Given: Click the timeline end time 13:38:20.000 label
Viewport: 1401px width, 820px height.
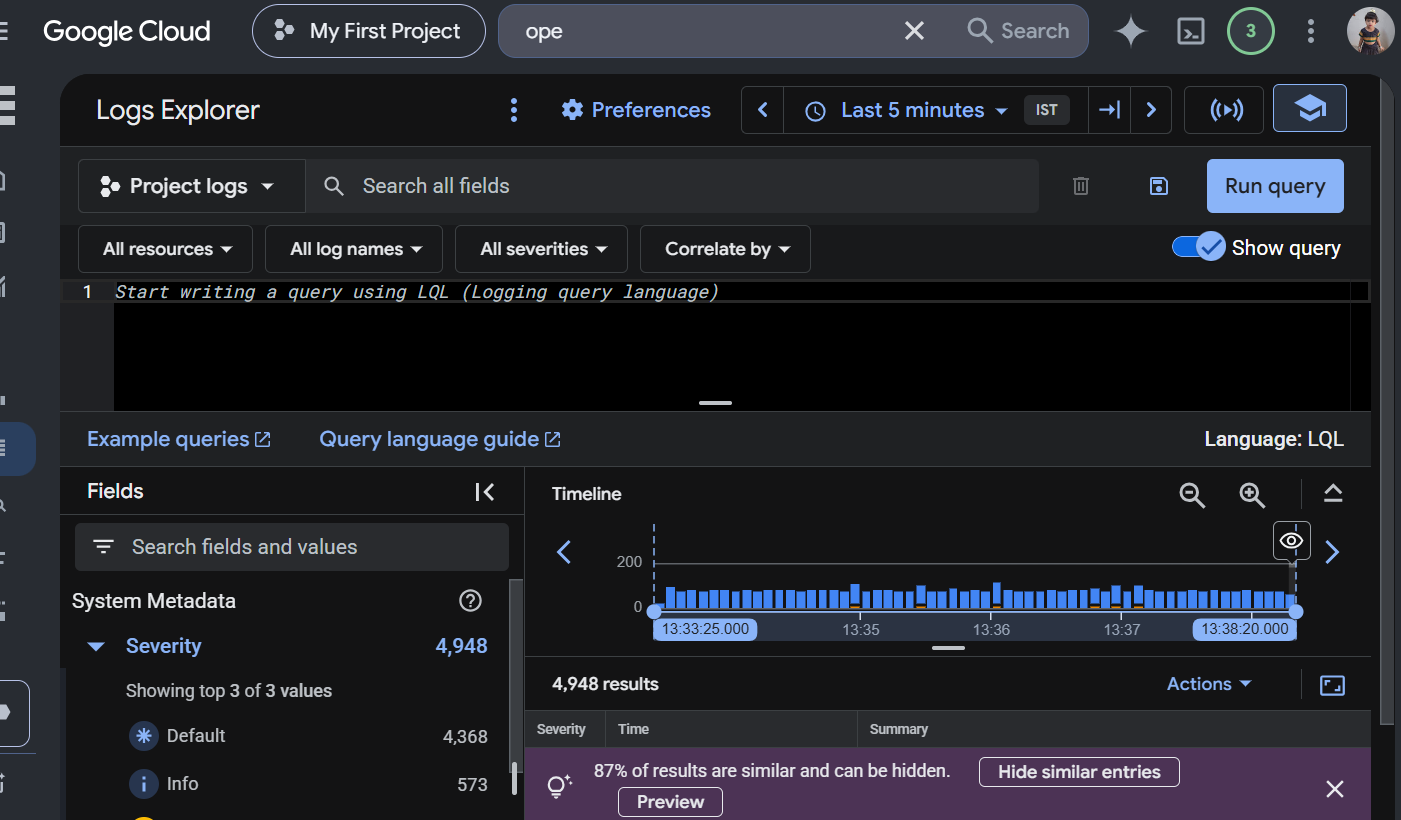Looking at the screenshot, I should pos(1245,629).
